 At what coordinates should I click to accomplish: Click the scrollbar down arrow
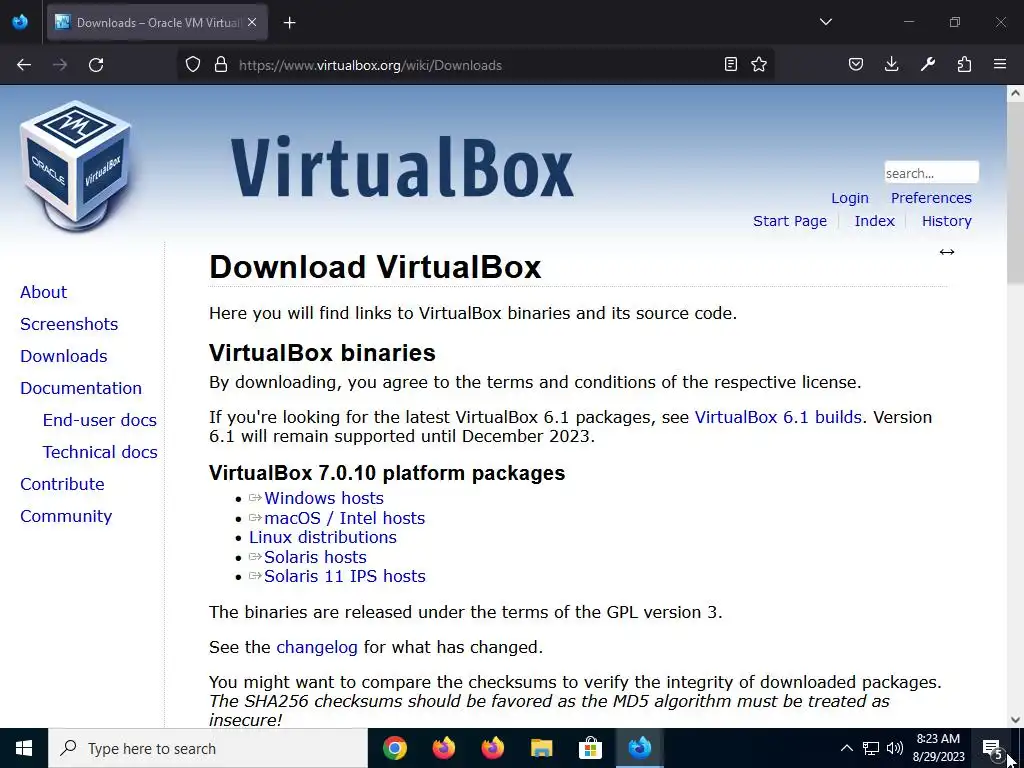click(1015, 720)
